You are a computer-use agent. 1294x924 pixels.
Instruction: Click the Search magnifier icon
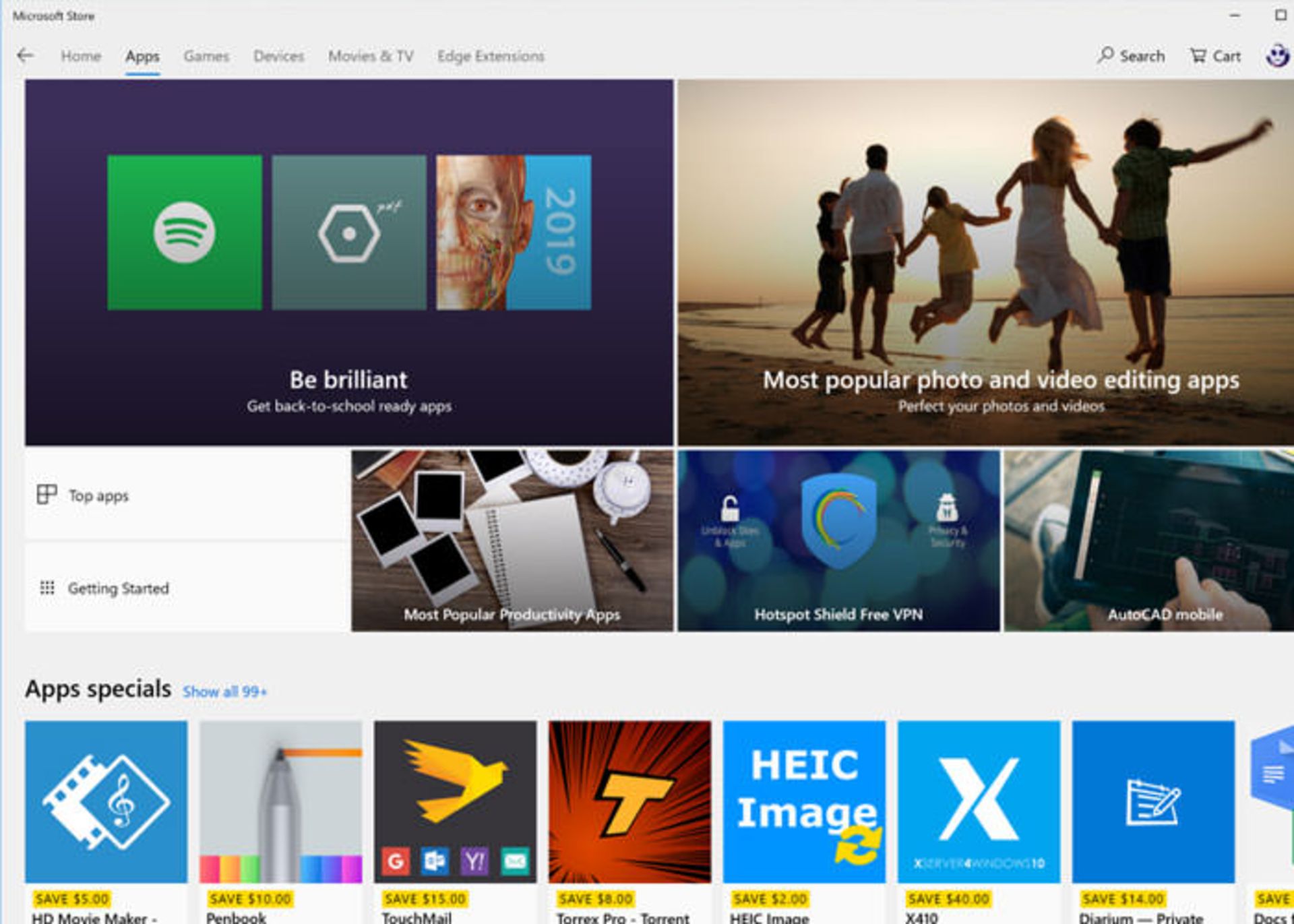(x=1105, y=55)
